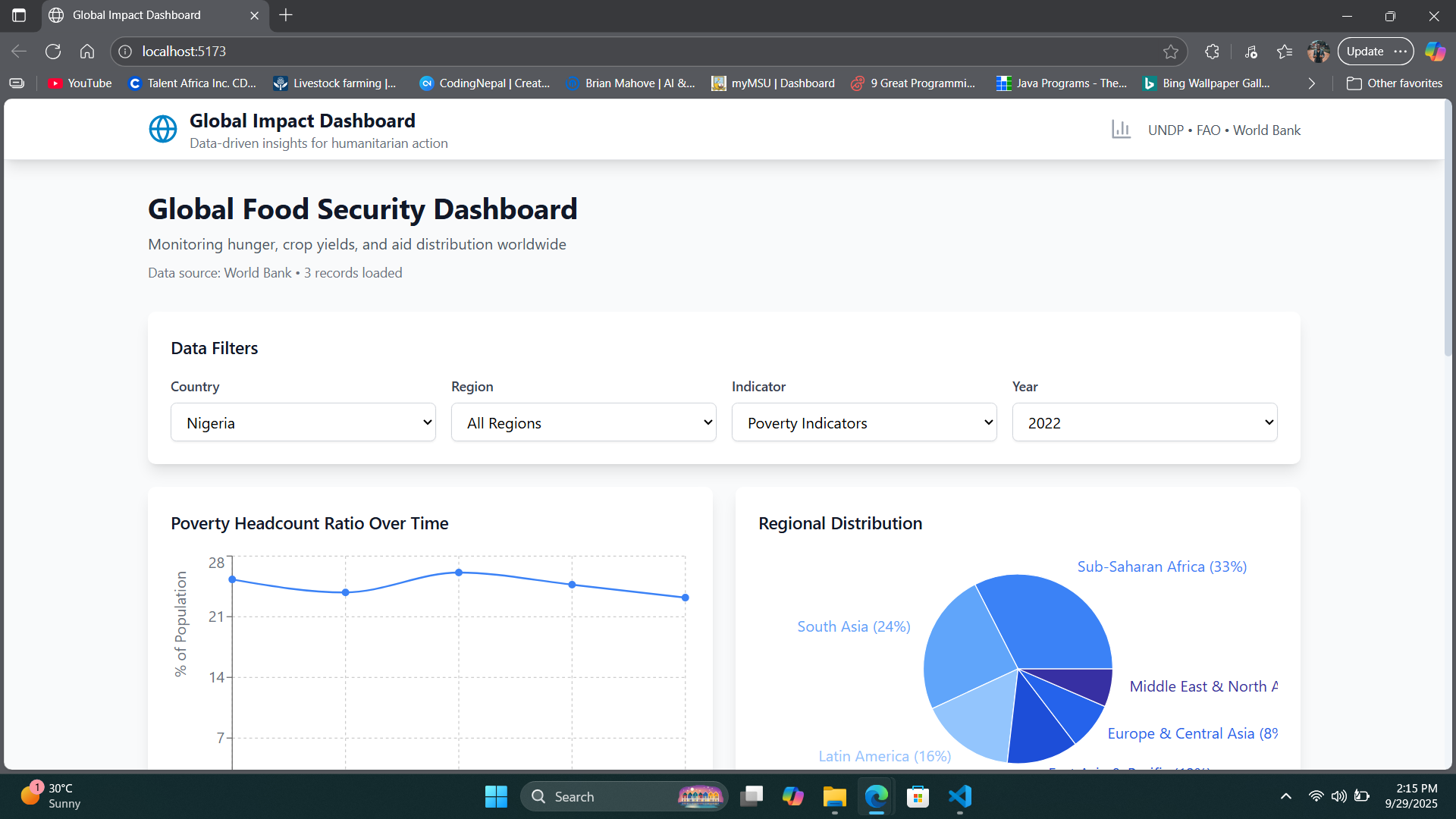Click the UNDP • FAO • World Bank text
The height and width of the screenshot is (819, 1456).
[1224, 130]
